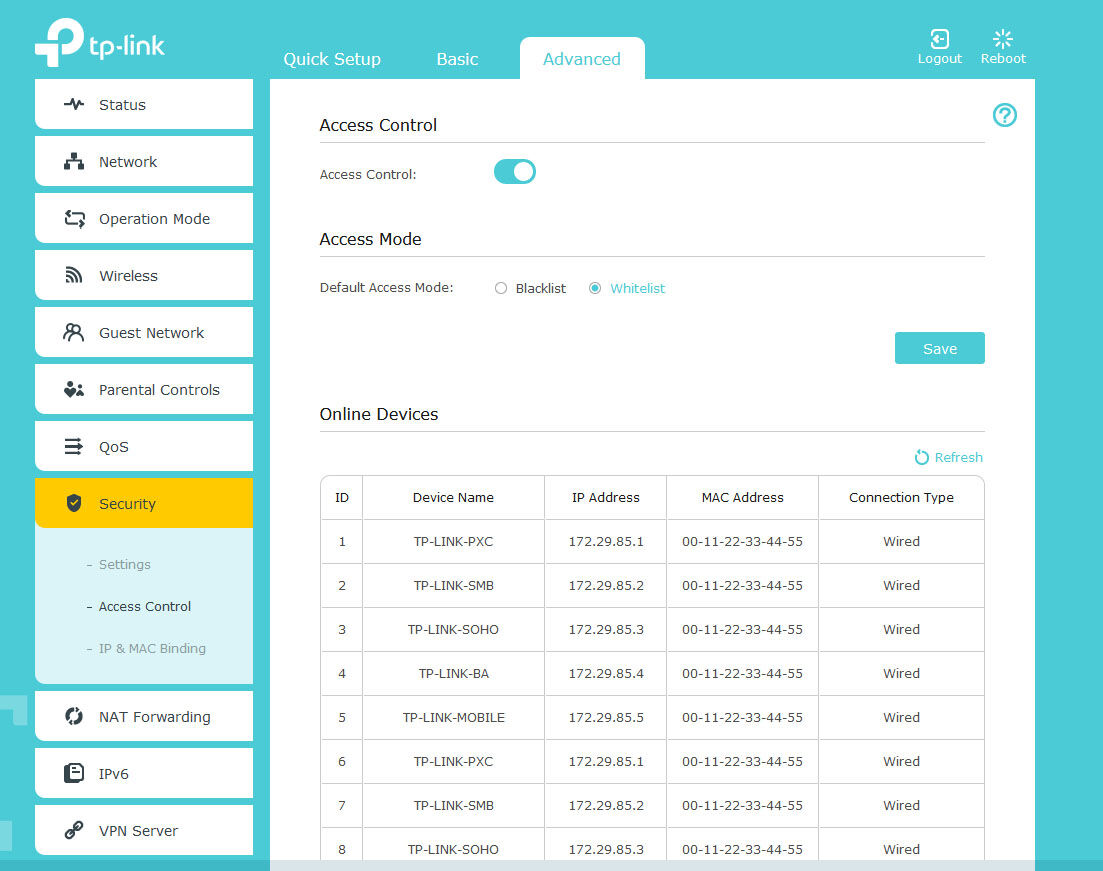
Task: Open the Security Settings submenu item
Action: [125, 564]
